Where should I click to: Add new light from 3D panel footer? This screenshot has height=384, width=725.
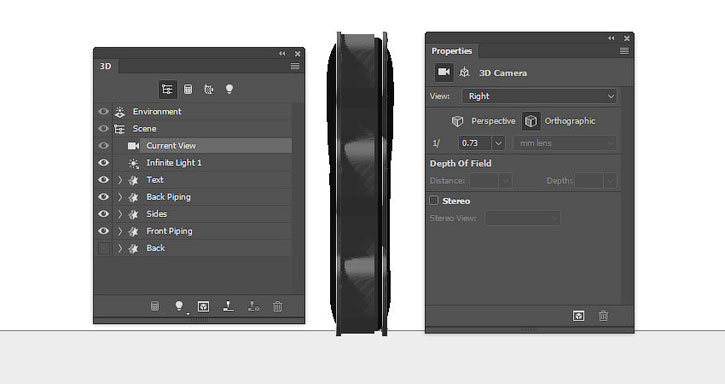coord(179,306)
